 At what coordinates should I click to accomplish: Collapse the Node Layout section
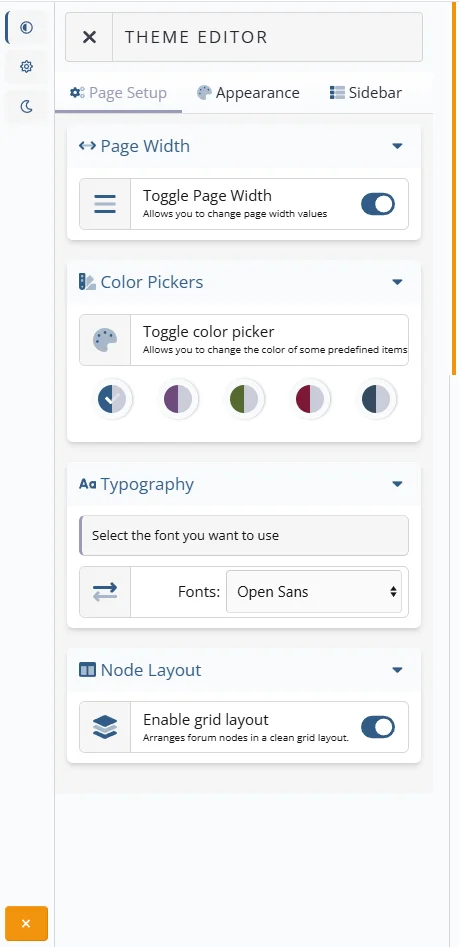pos(397,670)
